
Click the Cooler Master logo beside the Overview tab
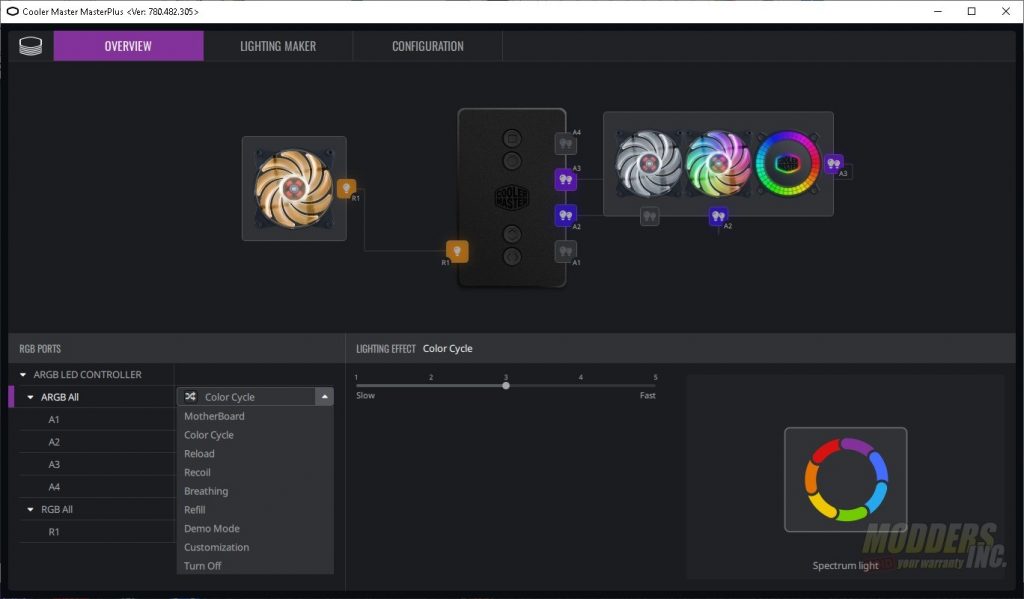31,46
